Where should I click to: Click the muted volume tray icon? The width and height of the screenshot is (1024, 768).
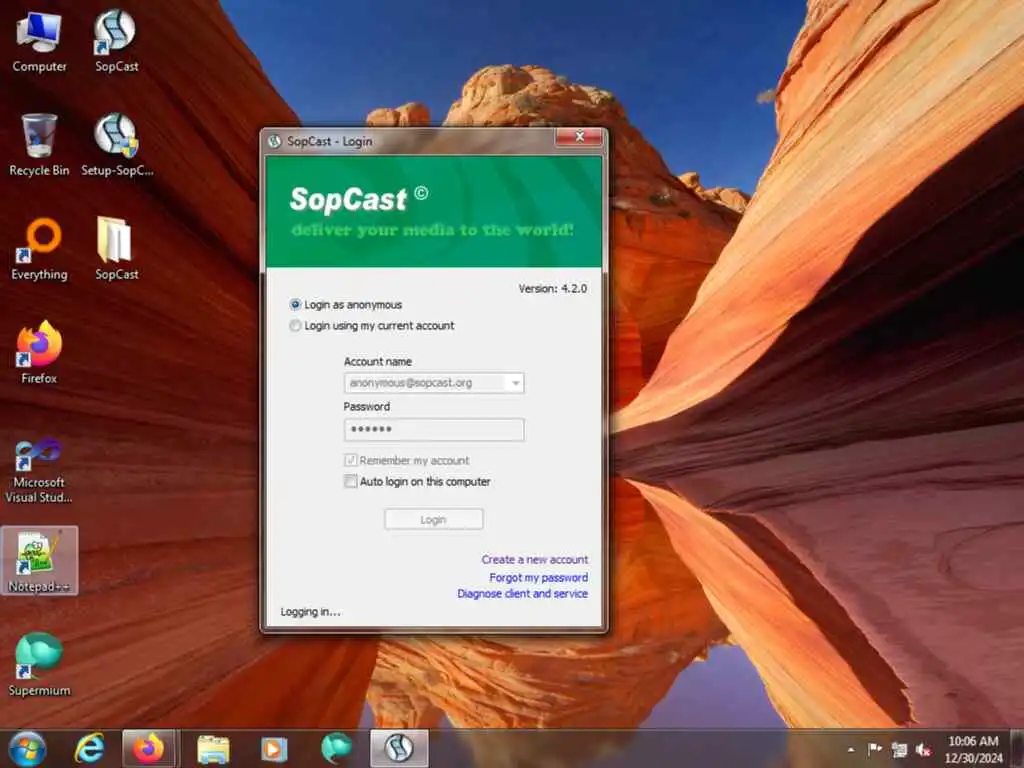point(923,749)
